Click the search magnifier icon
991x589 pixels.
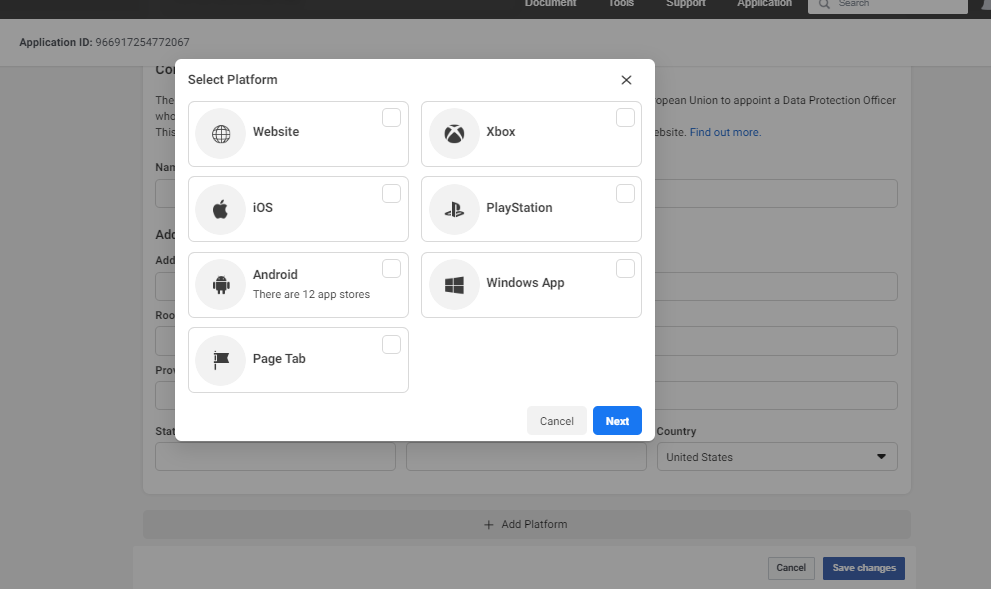click(x=825, y=4)
